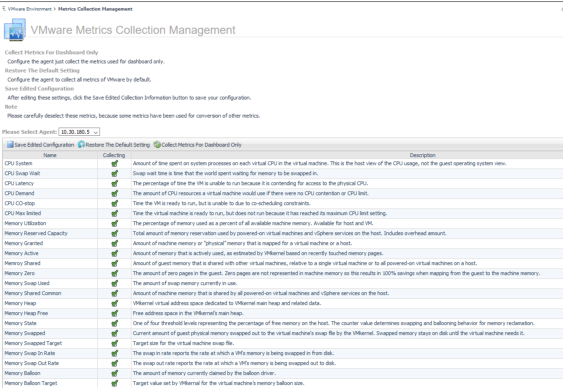Open the Please Select Agent dropdown
The height and width of the screenshot is (388, 563).
click(x=79, y=132)
